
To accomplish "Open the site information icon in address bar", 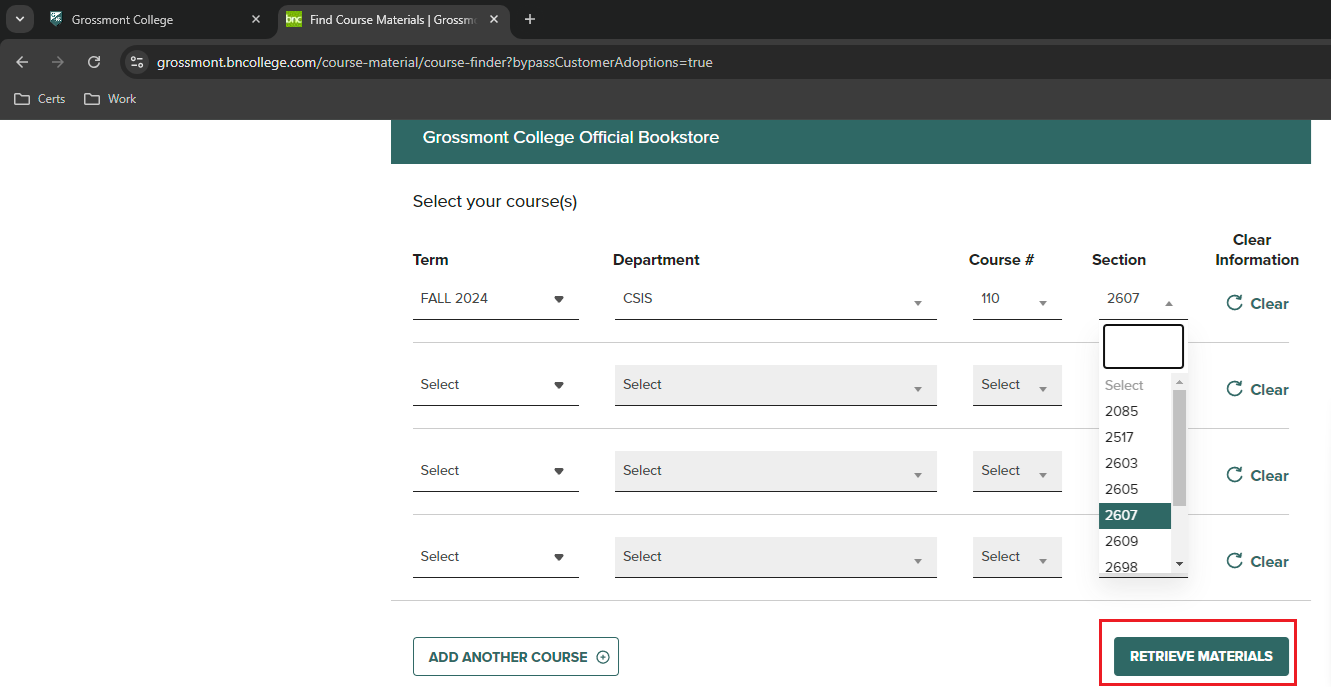I will [x=138, y=62].
